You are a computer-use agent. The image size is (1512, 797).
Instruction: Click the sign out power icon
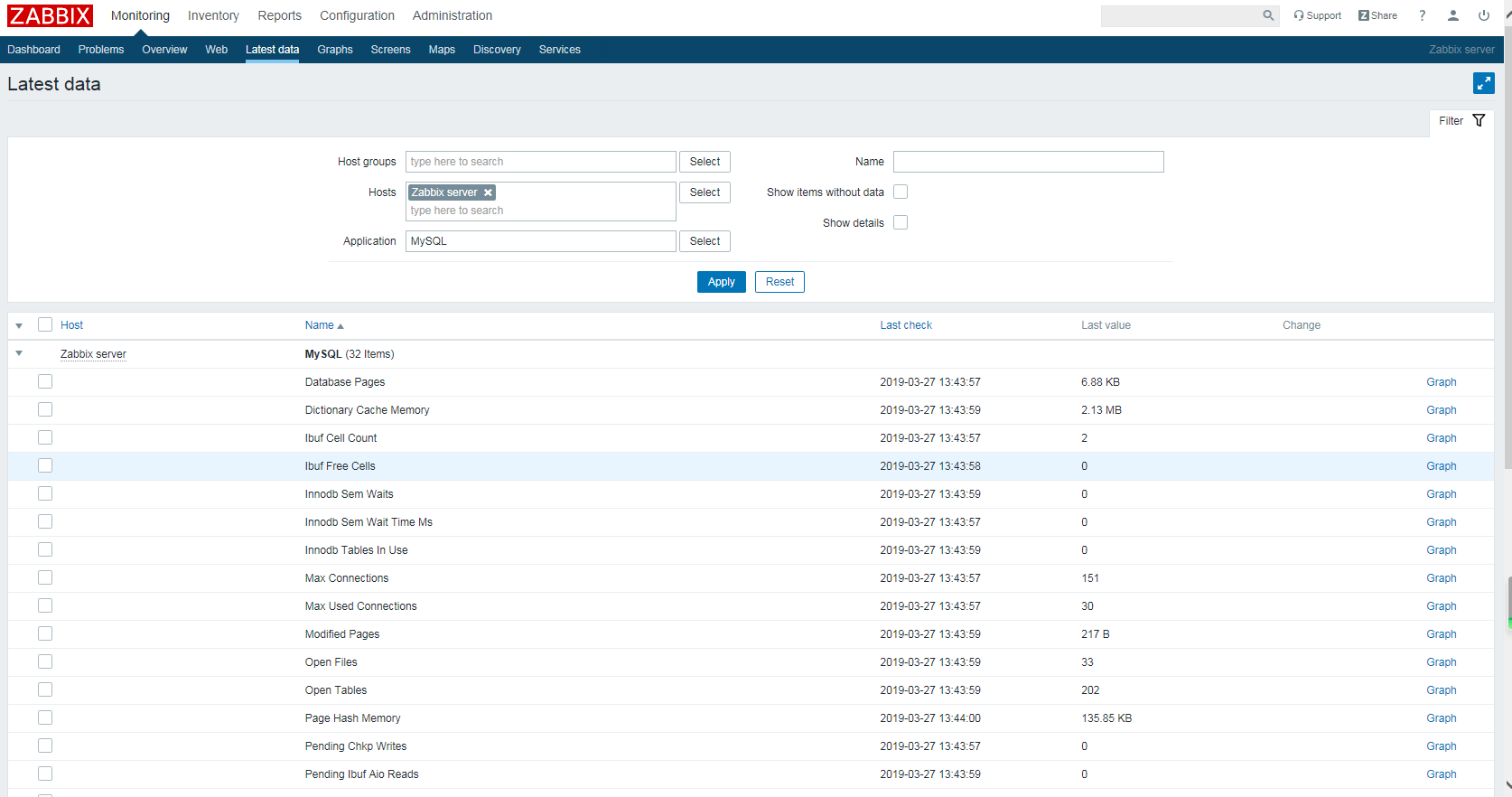pyautogui.click(x=1484, y=15)
